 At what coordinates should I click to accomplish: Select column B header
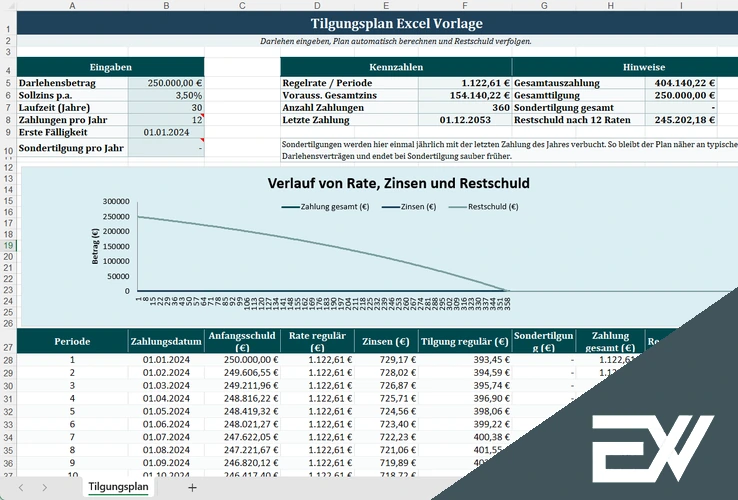pos(166,5)
